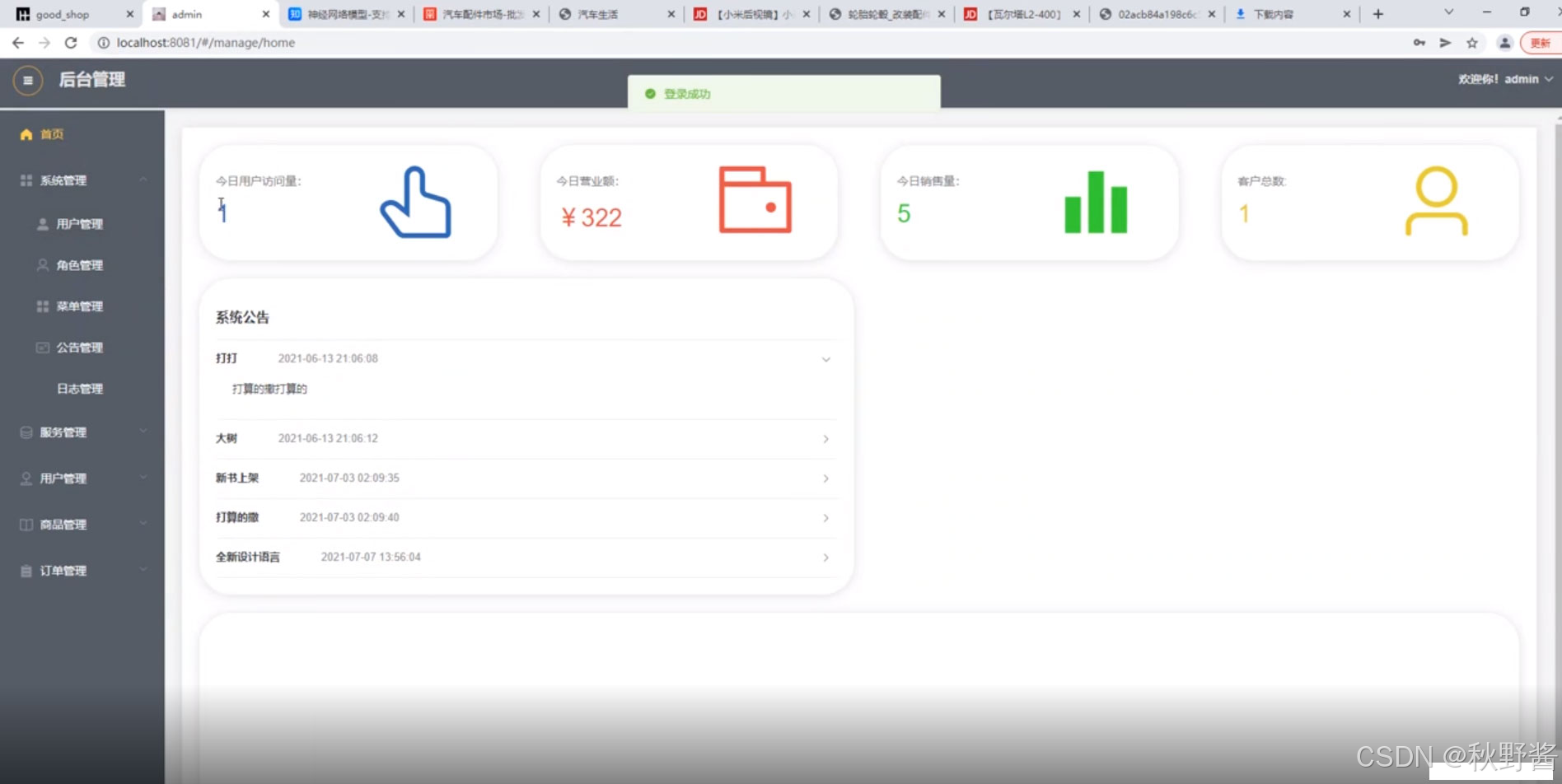Image resolution: width=1562 pixels, height=784 pixels.
Task: Click the address bar URL field
Action: point(741,43)
